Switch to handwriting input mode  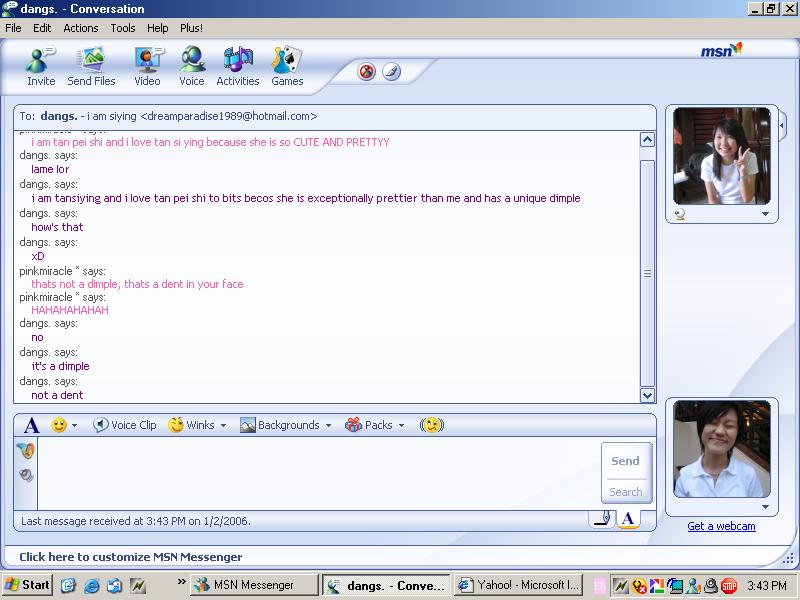click(603, 519)
